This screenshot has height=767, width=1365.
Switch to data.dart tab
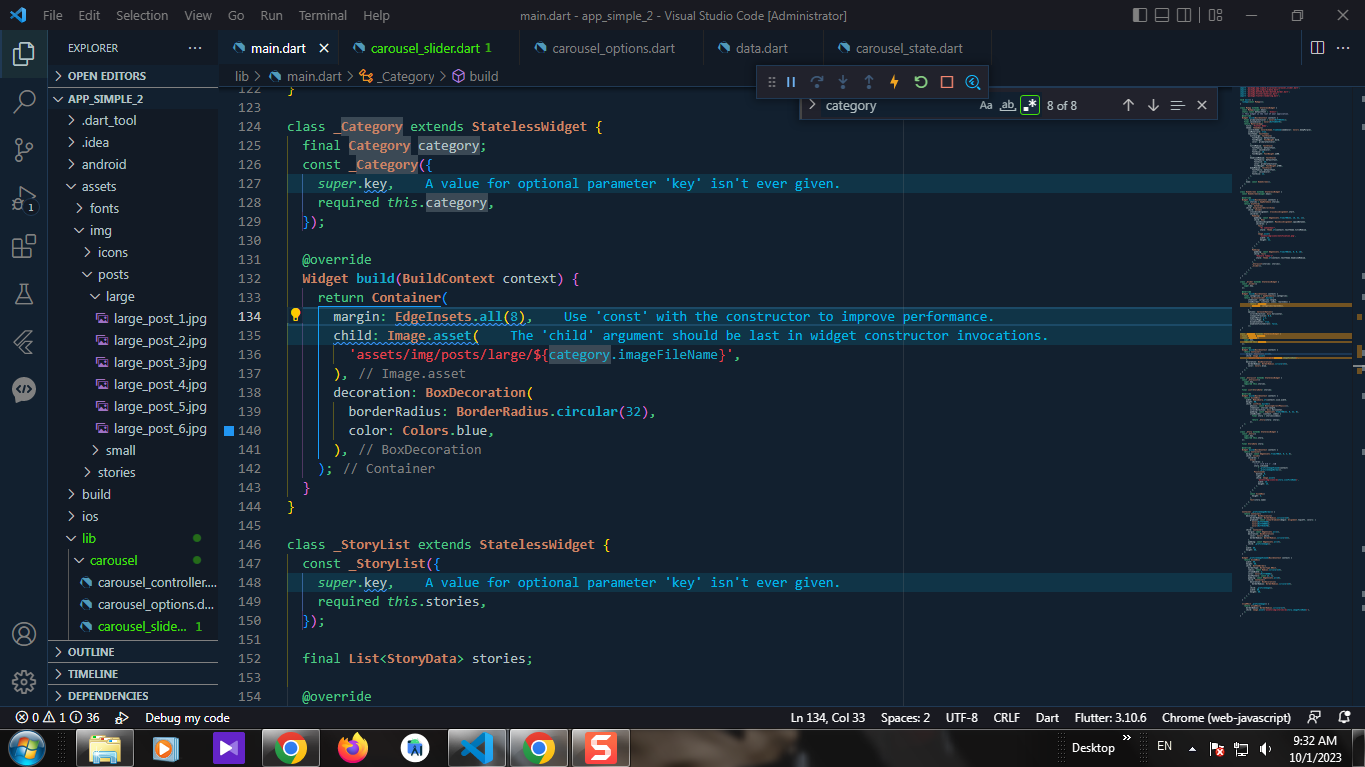(762, 48)
